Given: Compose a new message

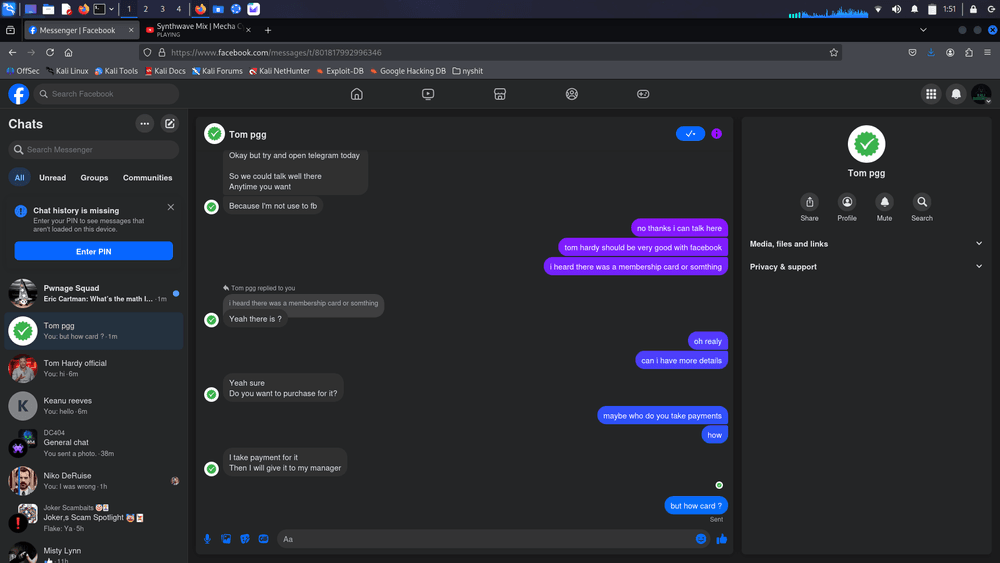Looking at the screenshot, I should [170, 124].
